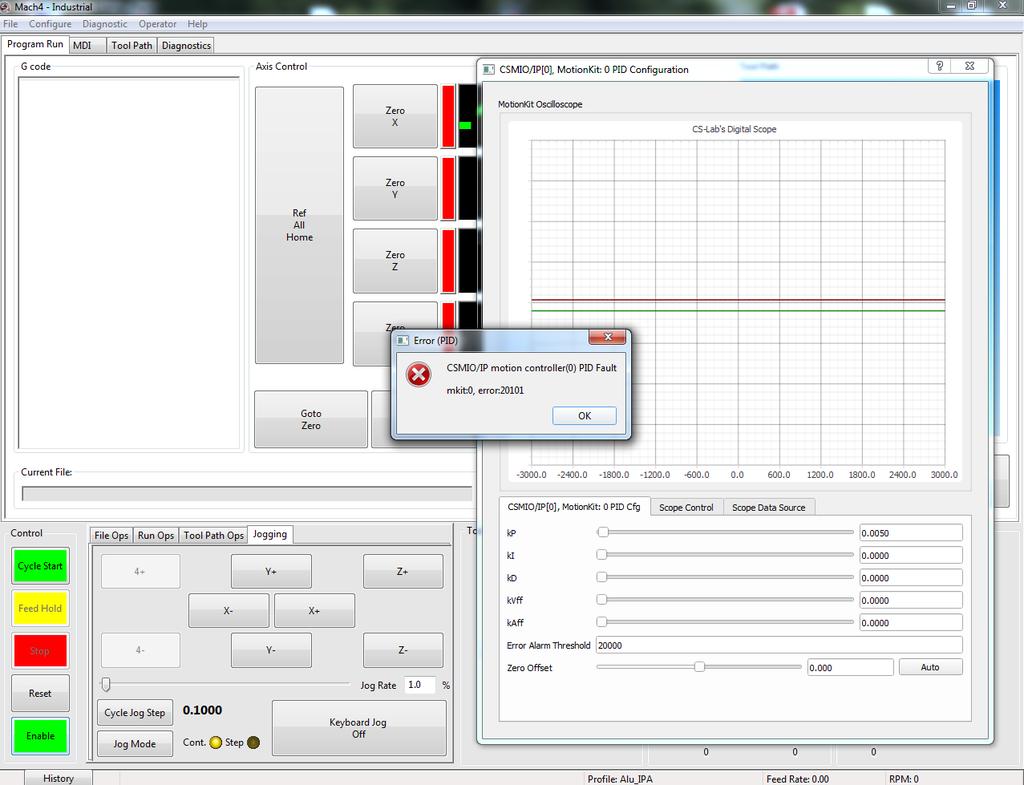
Task: Click the Error (PID) dialog title icon
Action: [x=402, y=340]
